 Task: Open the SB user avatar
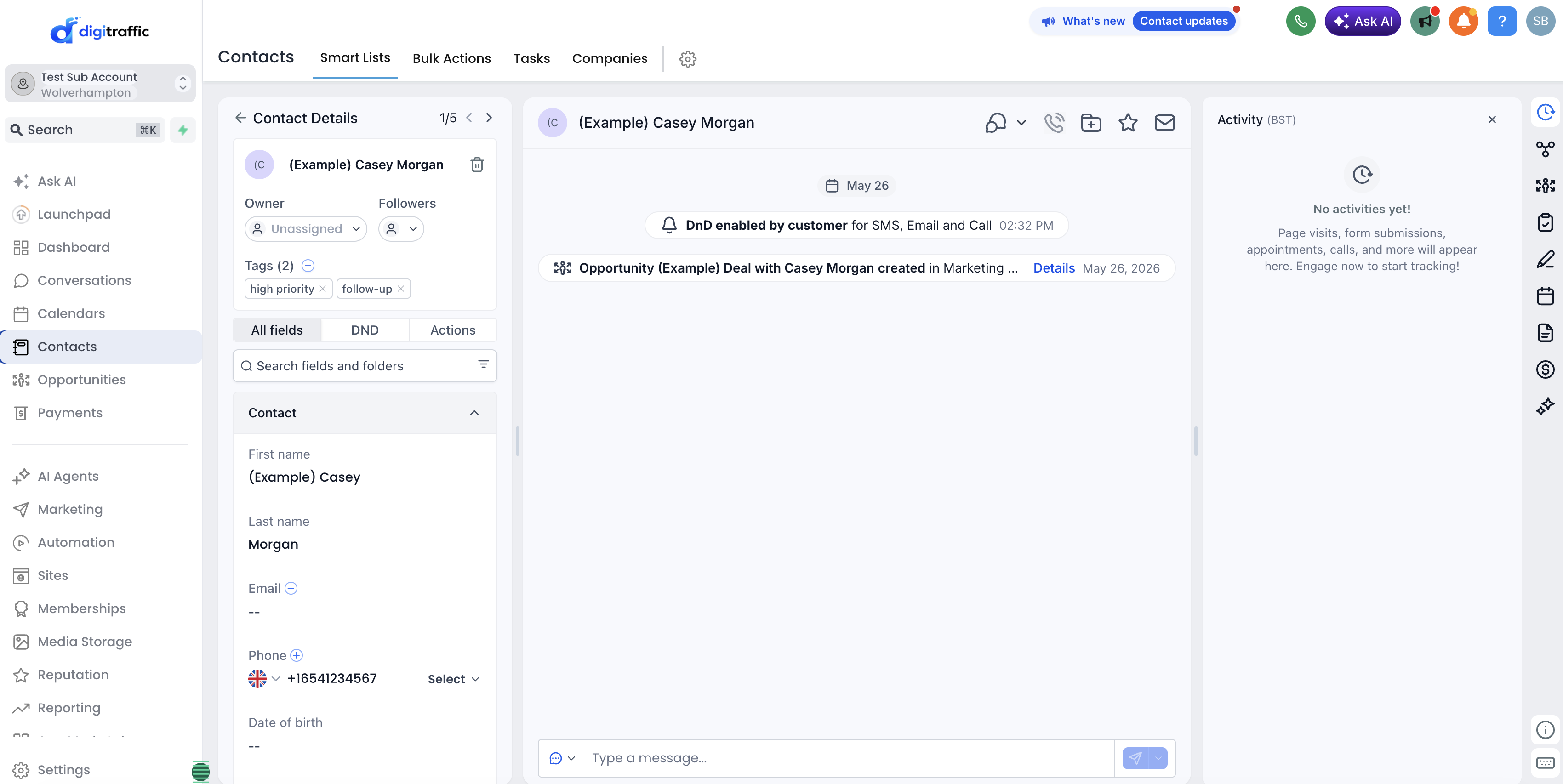point(1540,21)
